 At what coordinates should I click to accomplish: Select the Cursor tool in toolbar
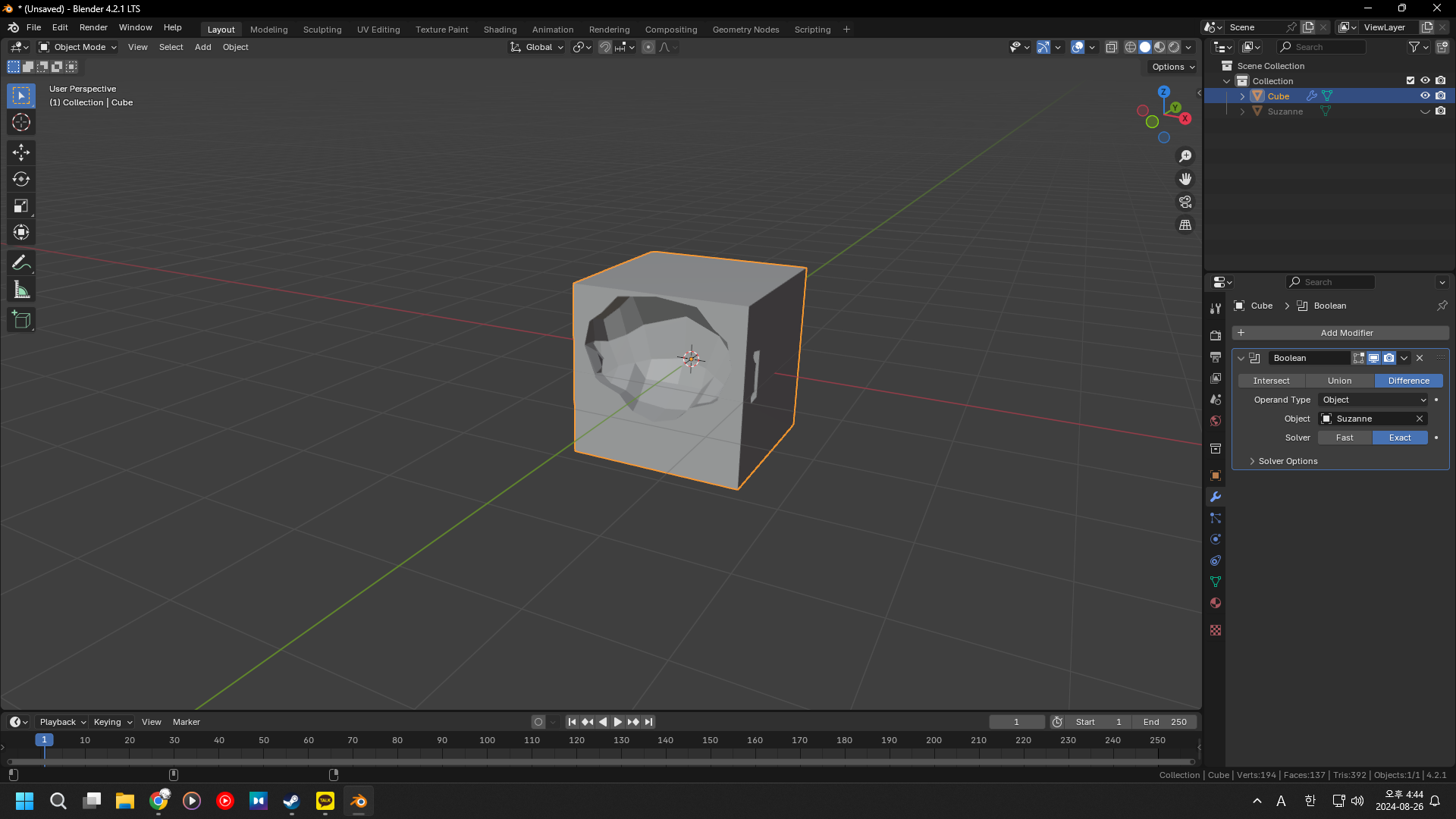(21, 122)
